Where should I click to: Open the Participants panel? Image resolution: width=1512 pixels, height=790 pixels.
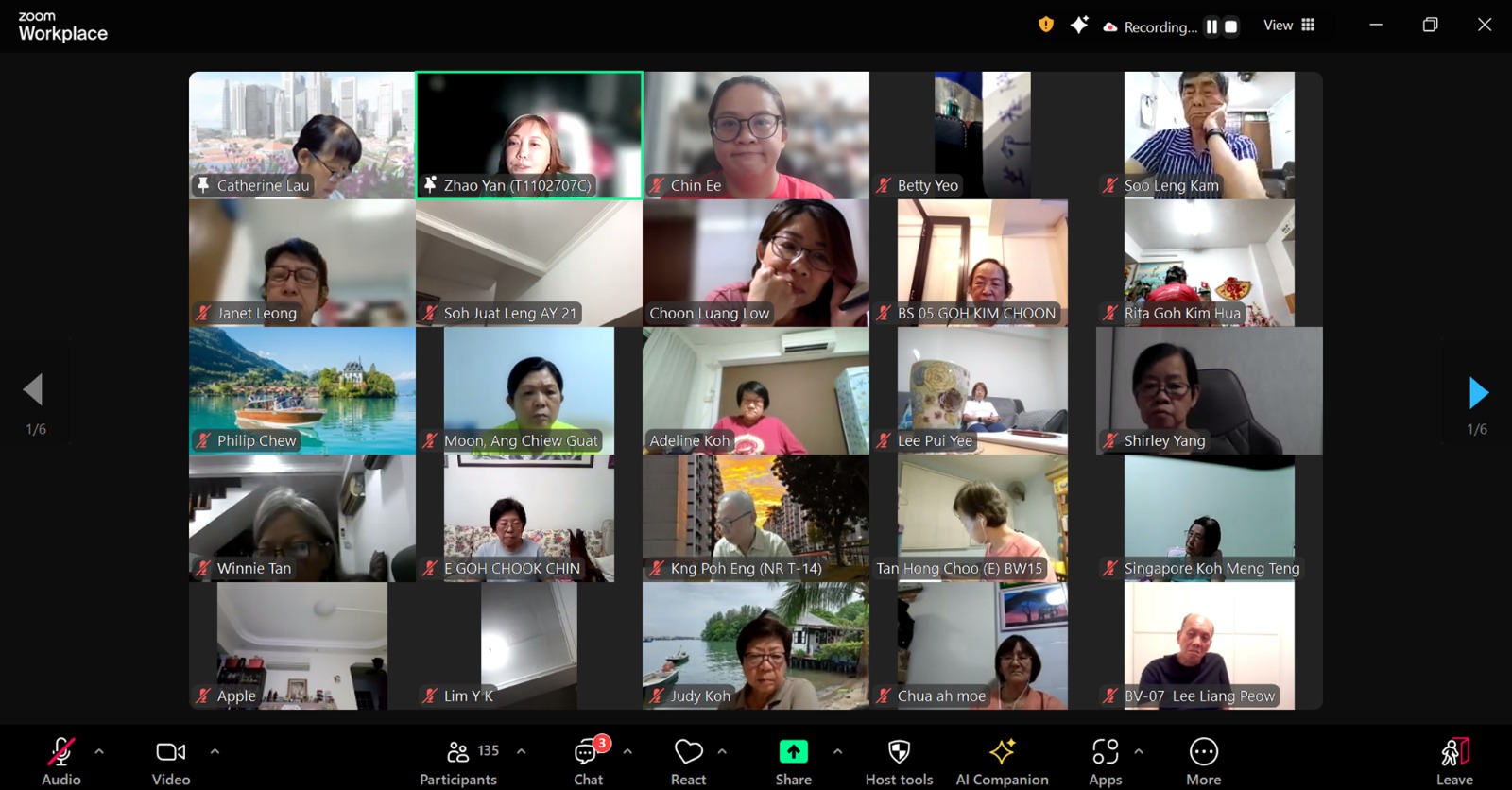458,762
